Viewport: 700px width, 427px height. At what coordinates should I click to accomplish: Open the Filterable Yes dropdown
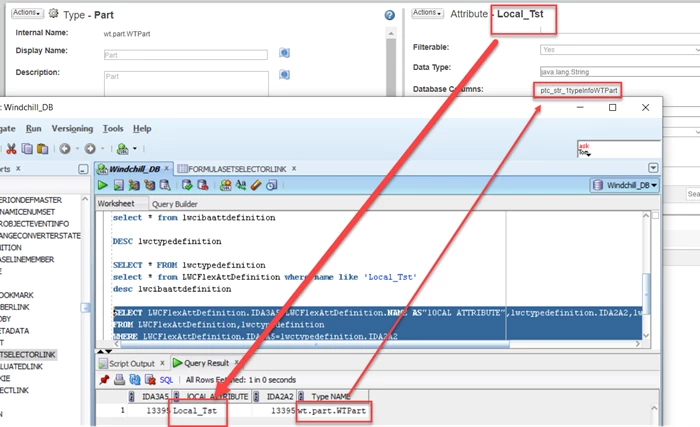click(x=620, y=50)
